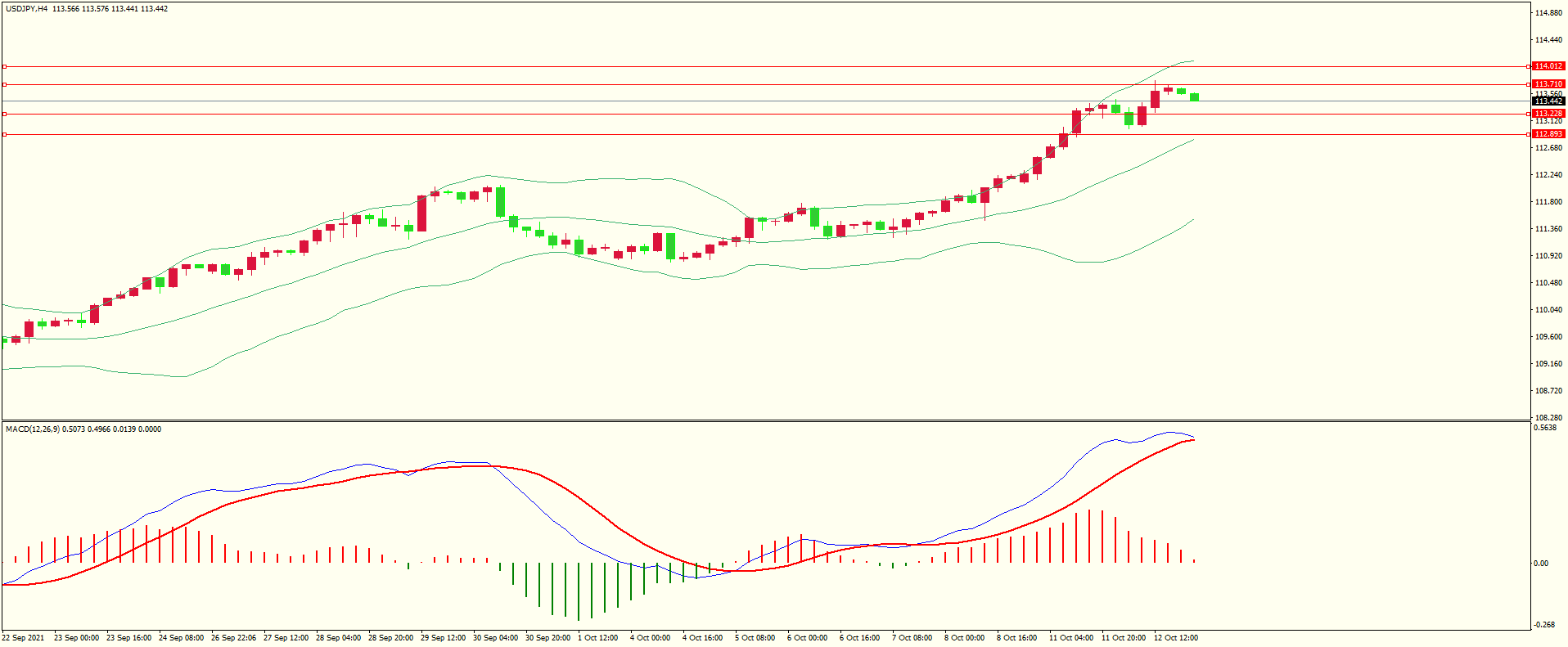The image size is (1568, 647).
Task: Select the MACD(12,26,9) indicator label
Action: pyautogui.click(x=33, y=429)
